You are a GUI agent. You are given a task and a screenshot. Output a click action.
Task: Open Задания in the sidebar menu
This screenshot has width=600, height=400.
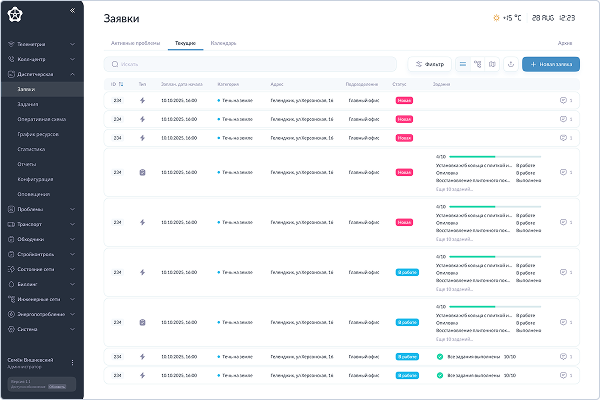pos(28,104)
